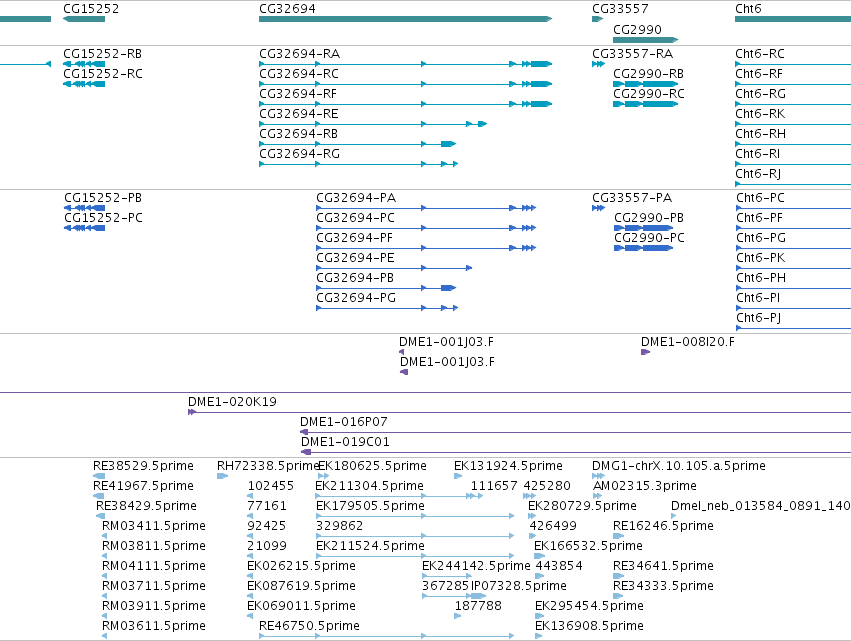Viewport: 851px width, 641px height.
Task: Select clone end DME1-008I20.F
Action: pyautogui.click(x=688, y=342)
